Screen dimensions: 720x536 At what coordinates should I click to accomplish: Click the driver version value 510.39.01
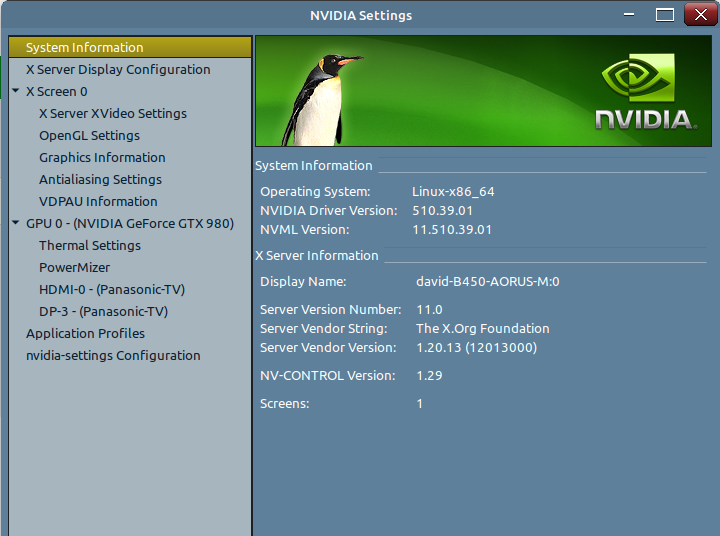[x=442, y=210]
